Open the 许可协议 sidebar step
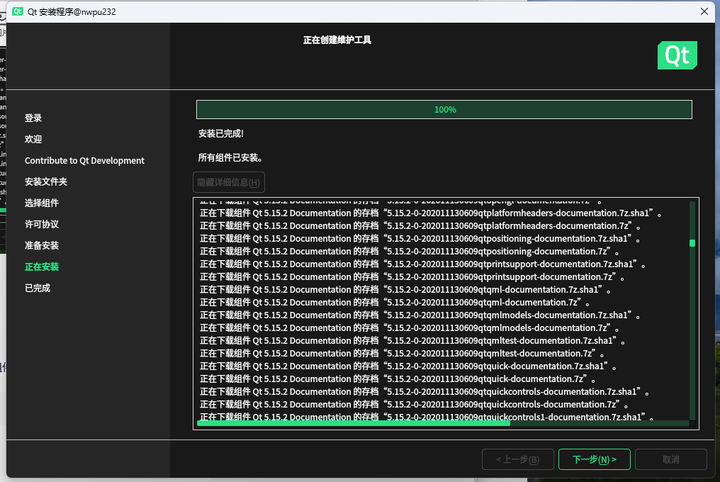Viewport: 720px width, 482px height. pos(41,224)
